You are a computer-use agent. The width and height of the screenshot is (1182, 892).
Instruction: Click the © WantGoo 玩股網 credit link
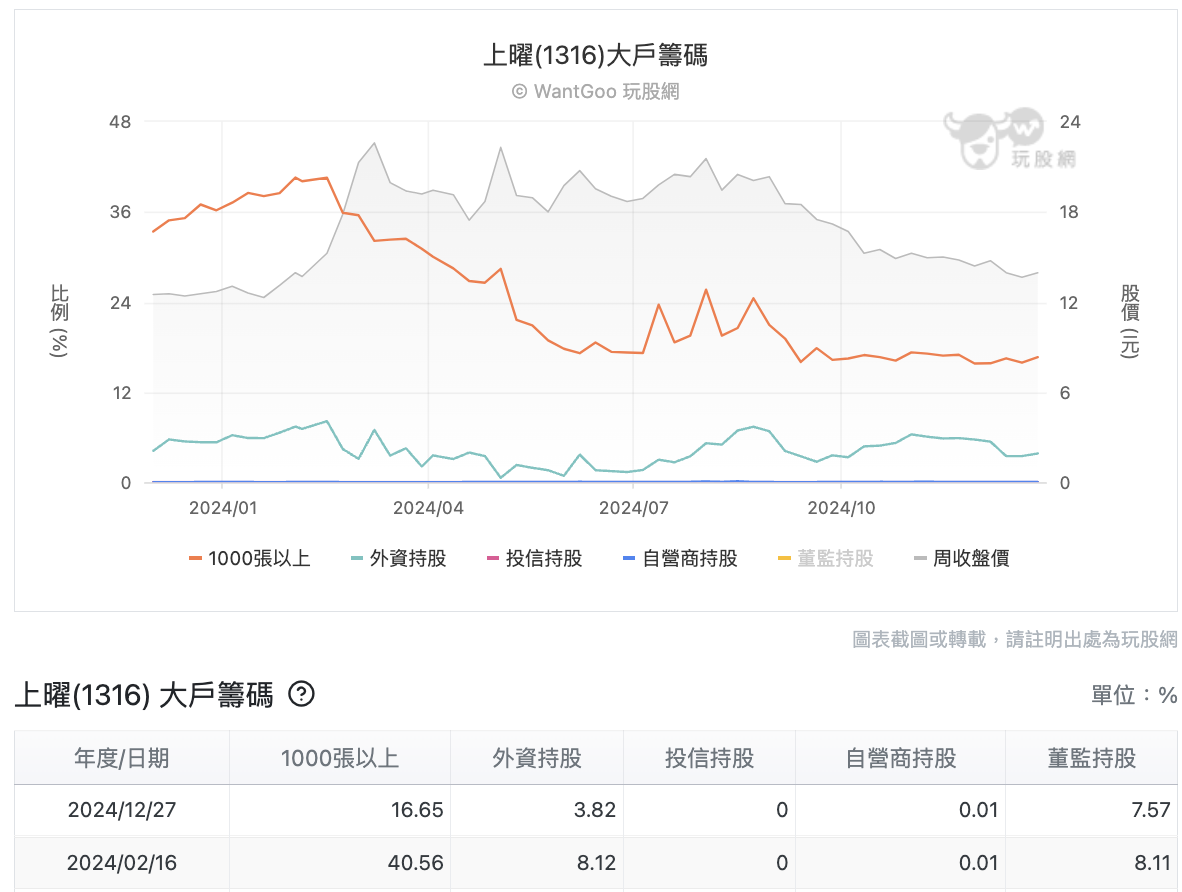[x=596, y=91]
